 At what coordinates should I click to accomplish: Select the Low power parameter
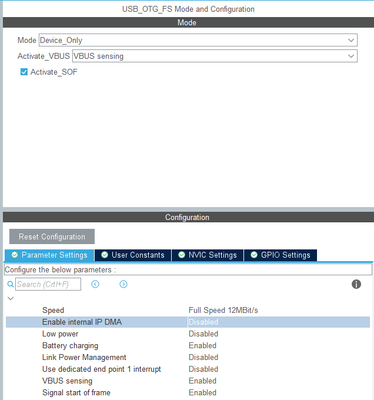click(60, 334)
